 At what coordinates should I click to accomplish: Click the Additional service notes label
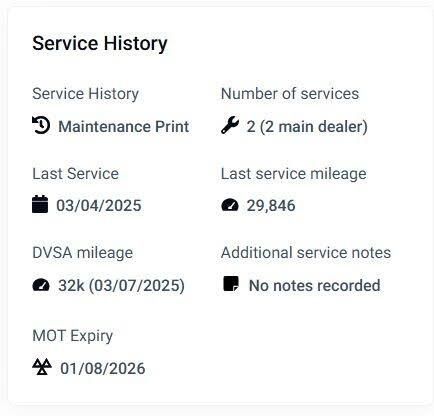click(x=306, y=253)
